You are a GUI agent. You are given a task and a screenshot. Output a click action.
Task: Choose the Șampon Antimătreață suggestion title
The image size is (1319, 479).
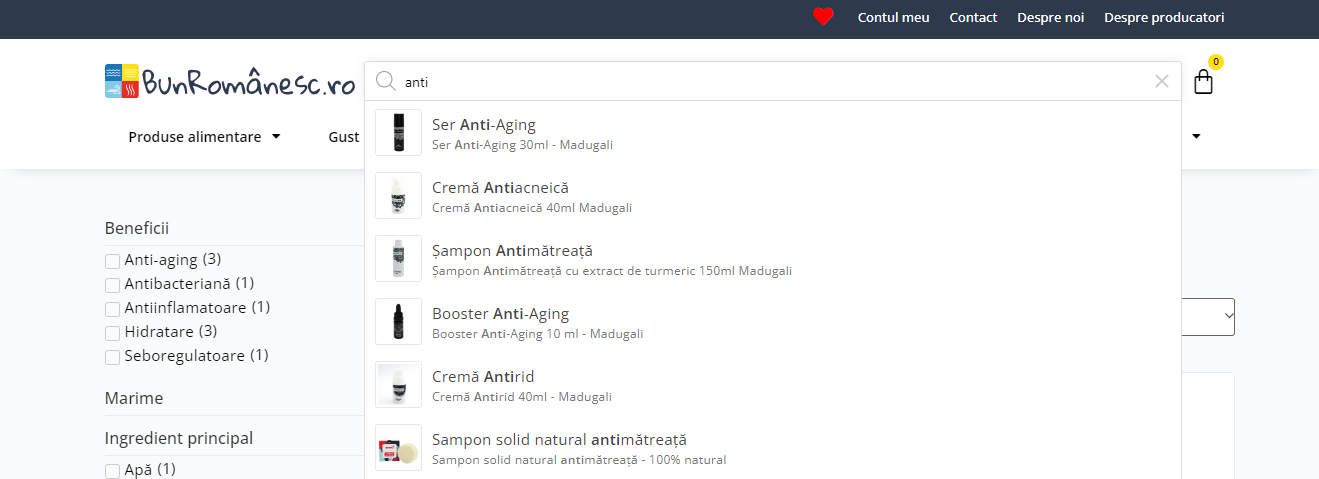(x=512, y=251)
